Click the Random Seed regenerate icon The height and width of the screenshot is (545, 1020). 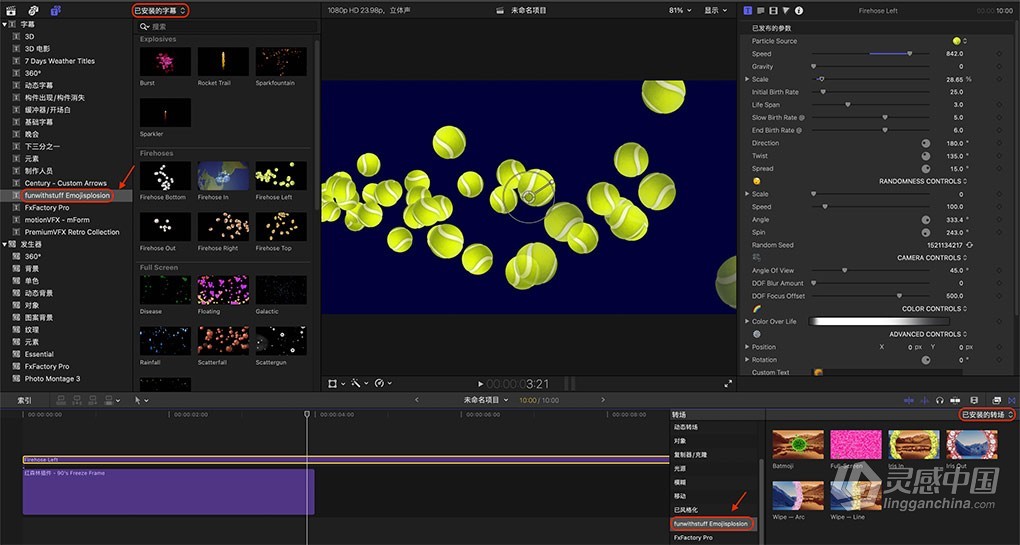point(969,245)
